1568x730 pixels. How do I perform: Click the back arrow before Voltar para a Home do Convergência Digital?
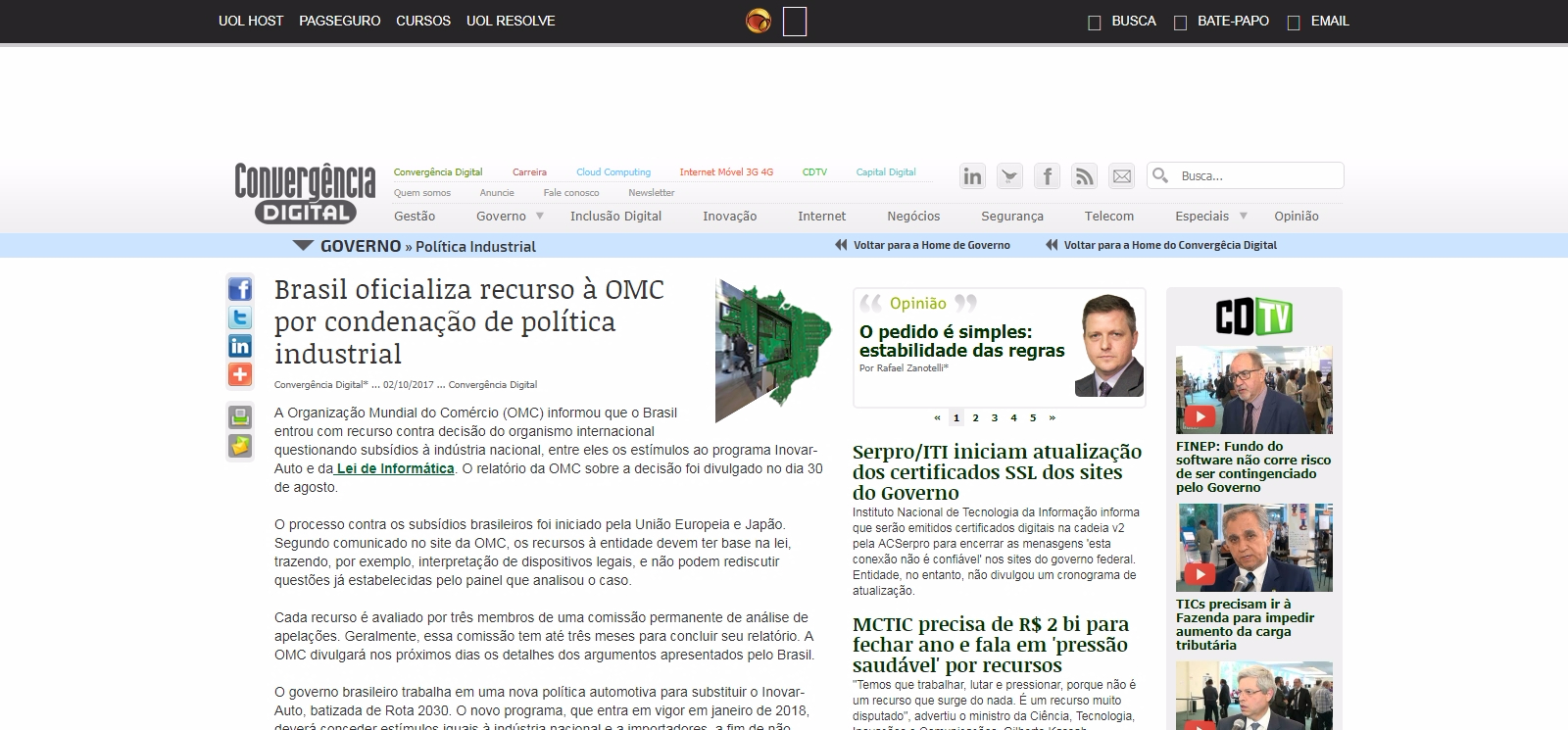click(1052, 245)
